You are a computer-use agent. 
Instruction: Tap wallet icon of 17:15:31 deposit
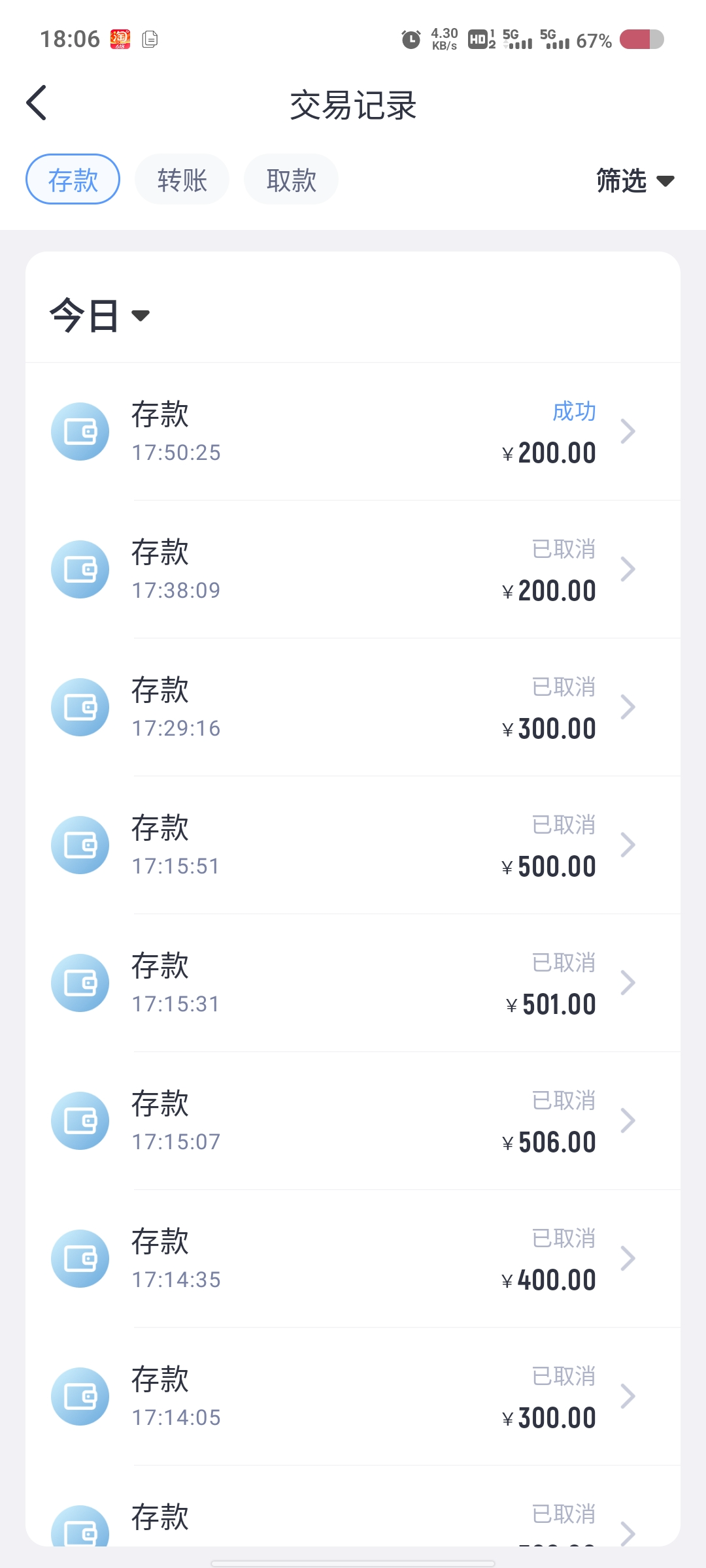tap(80, 983)
